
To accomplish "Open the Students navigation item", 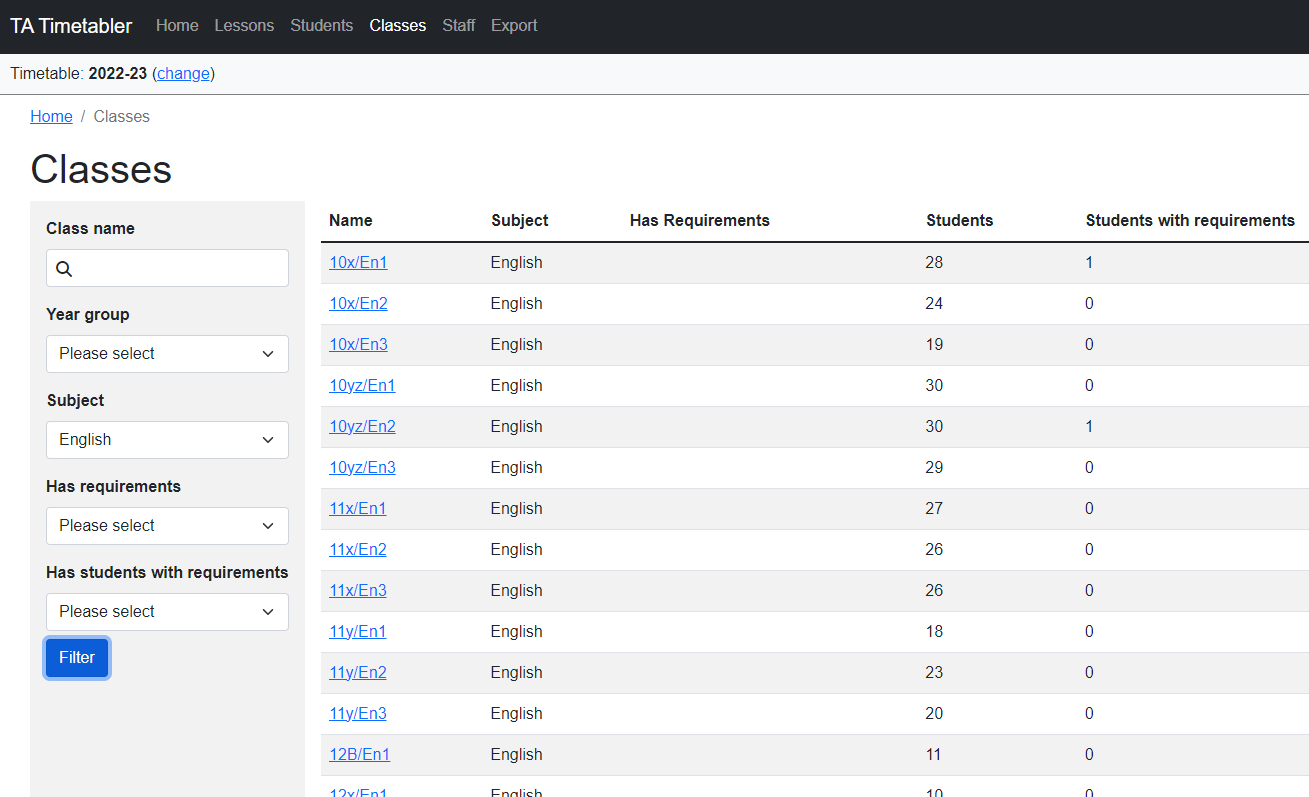I will (321, 26).
